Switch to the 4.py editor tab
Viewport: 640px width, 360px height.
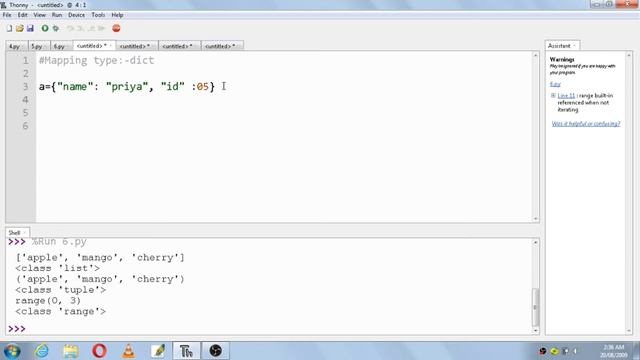tap(15, 46)
